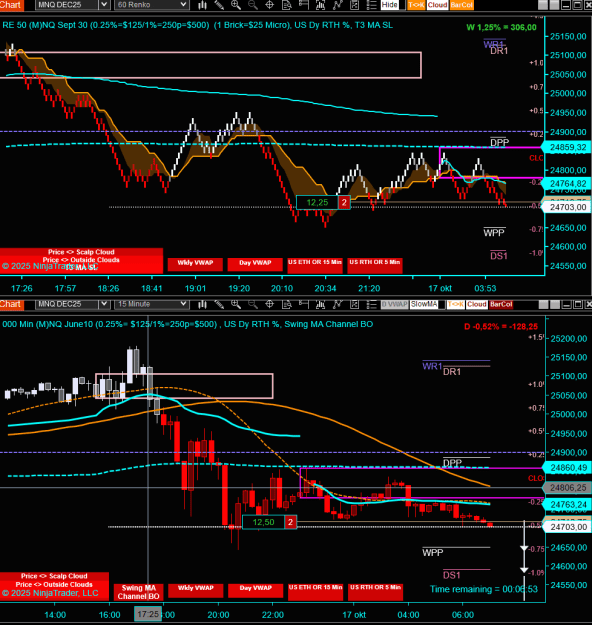
Task: Toggle Chart Trader icon in the 15 Minute chart toolbar
Action: [x=304, y=305]
